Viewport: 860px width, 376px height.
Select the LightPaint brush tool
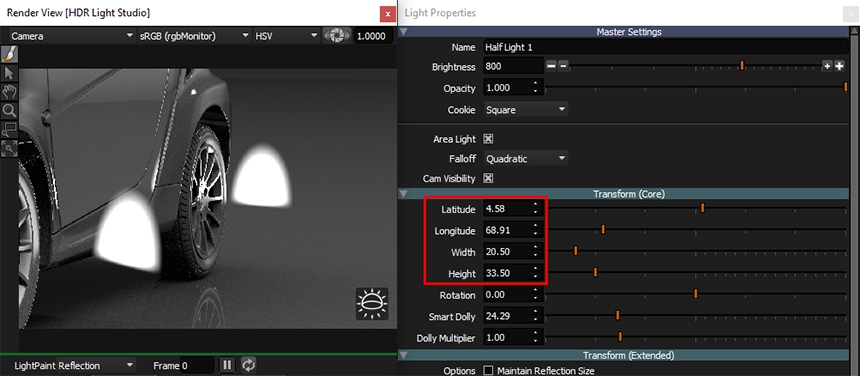(x=9, y=54)
